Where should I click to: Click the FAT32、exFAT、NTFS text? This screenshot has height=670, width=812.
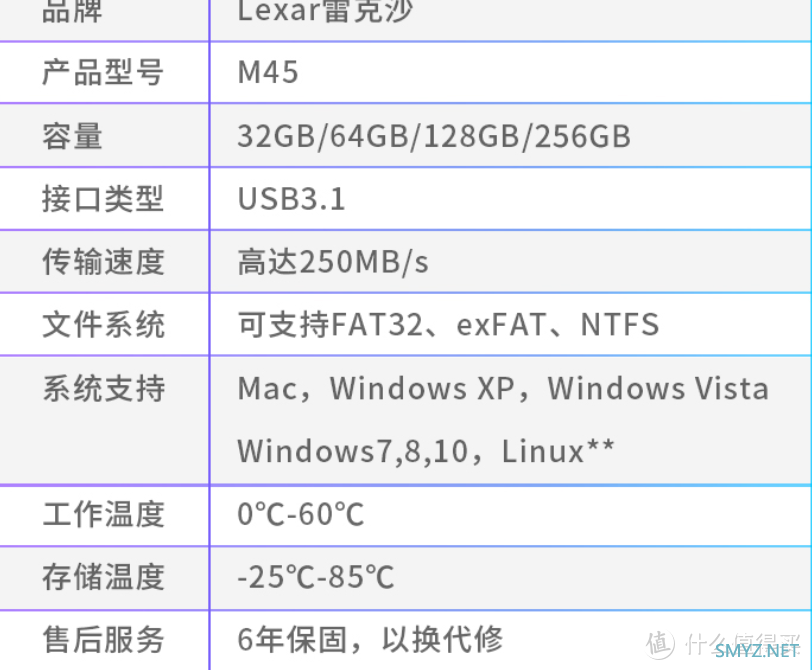pos(495,325)
